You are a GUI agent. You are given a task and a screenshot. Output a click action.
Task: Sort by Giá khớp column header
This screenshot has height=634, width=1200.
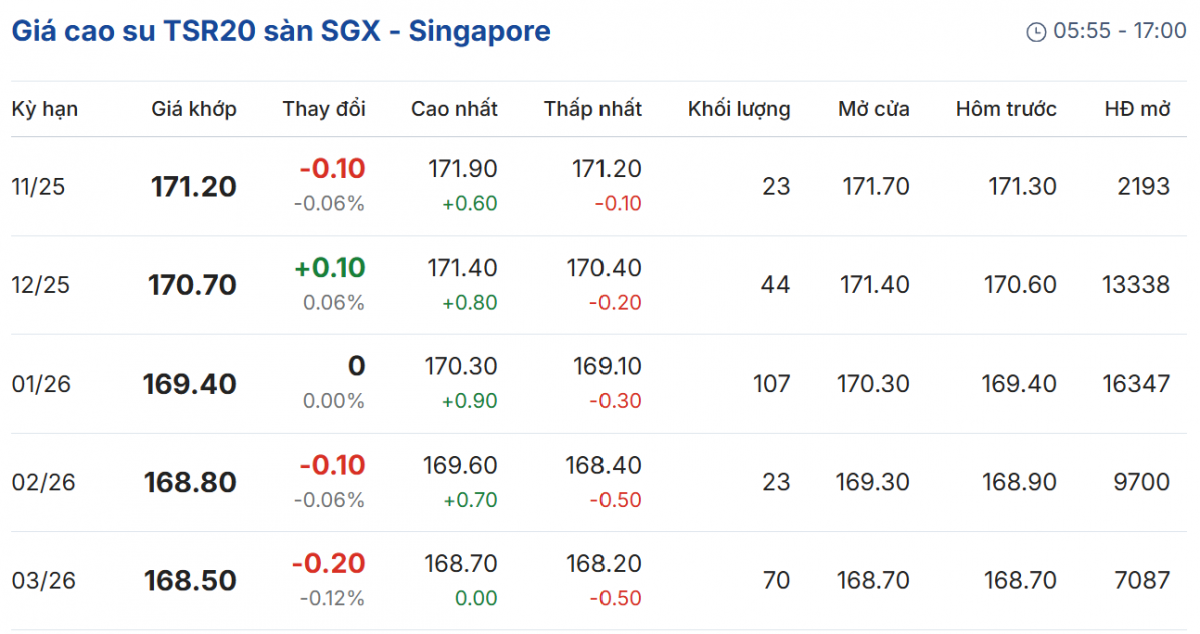(x=194, y=109)
